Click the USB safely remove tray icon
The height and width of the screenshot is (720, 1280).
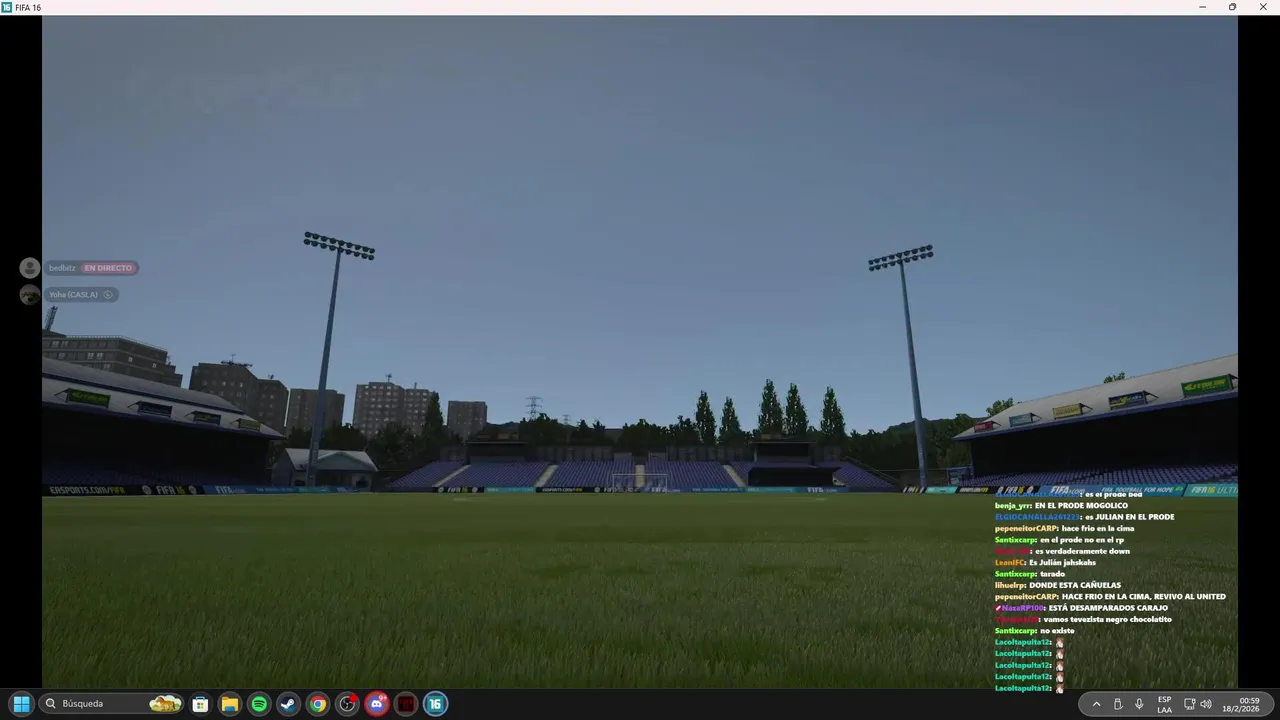pos(1118,704)
